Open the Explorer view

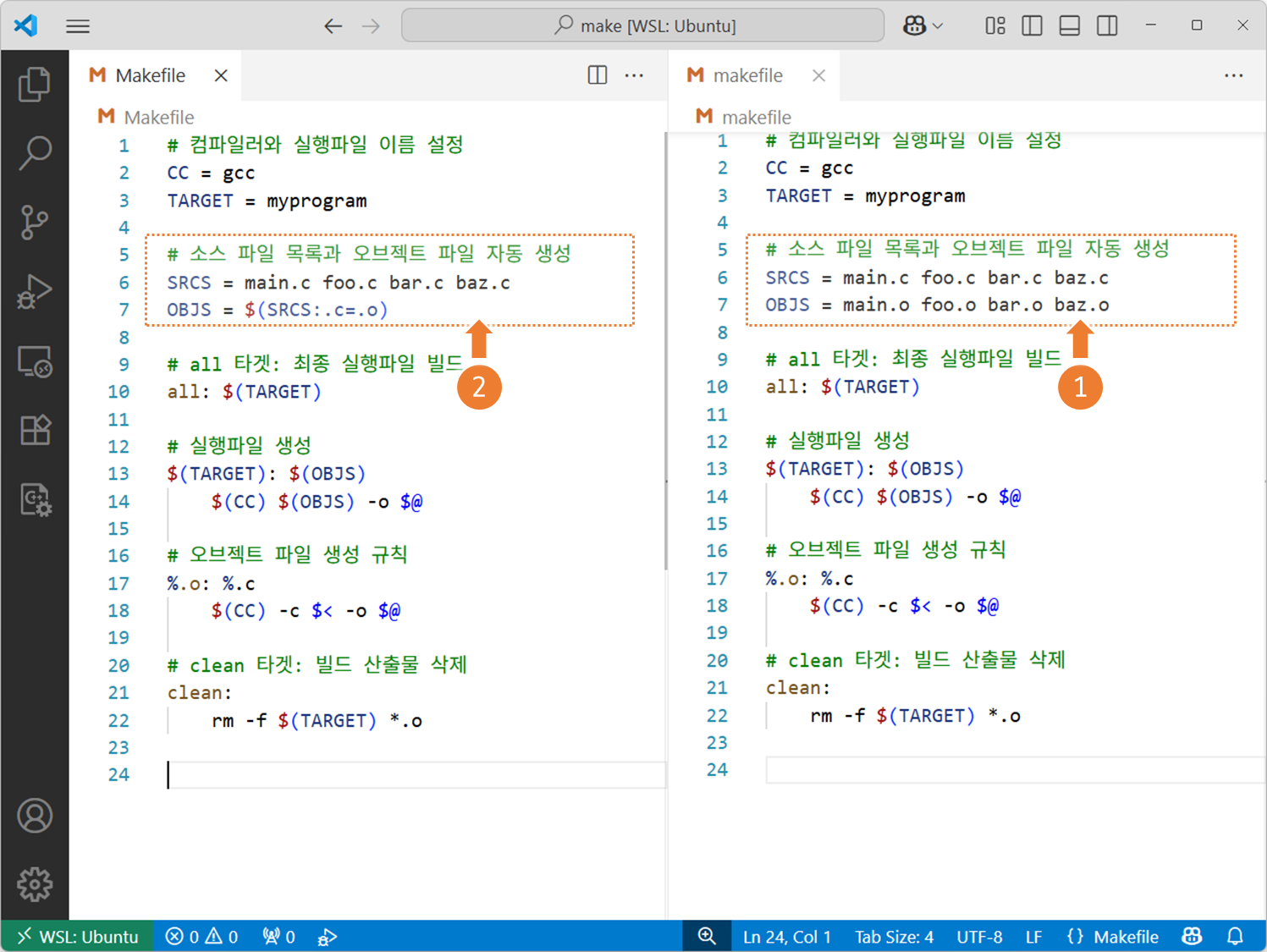35,84
